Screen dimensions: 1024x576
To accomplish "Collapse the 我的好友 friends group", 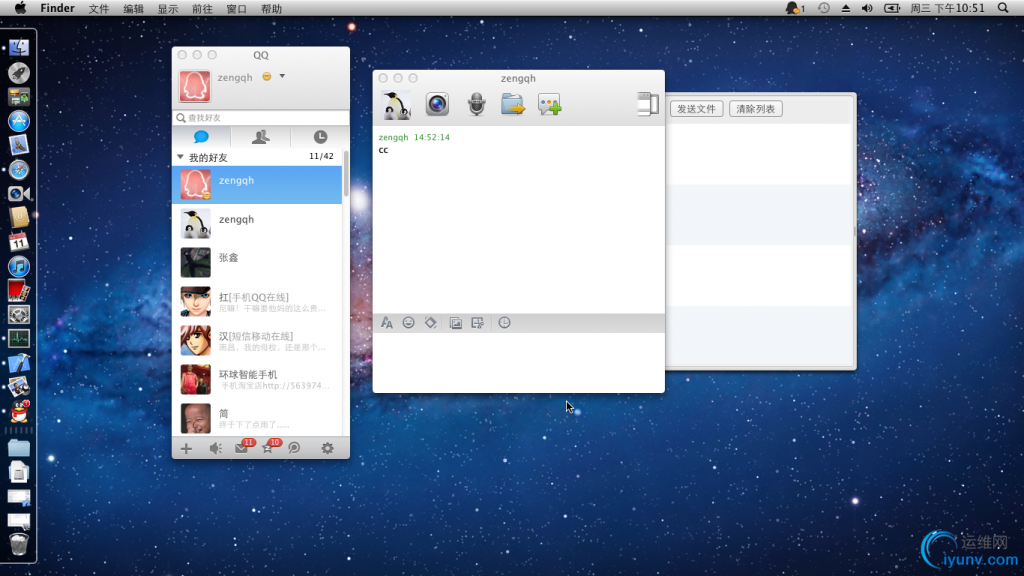I will pyautogui.click(x=180, y=157).
